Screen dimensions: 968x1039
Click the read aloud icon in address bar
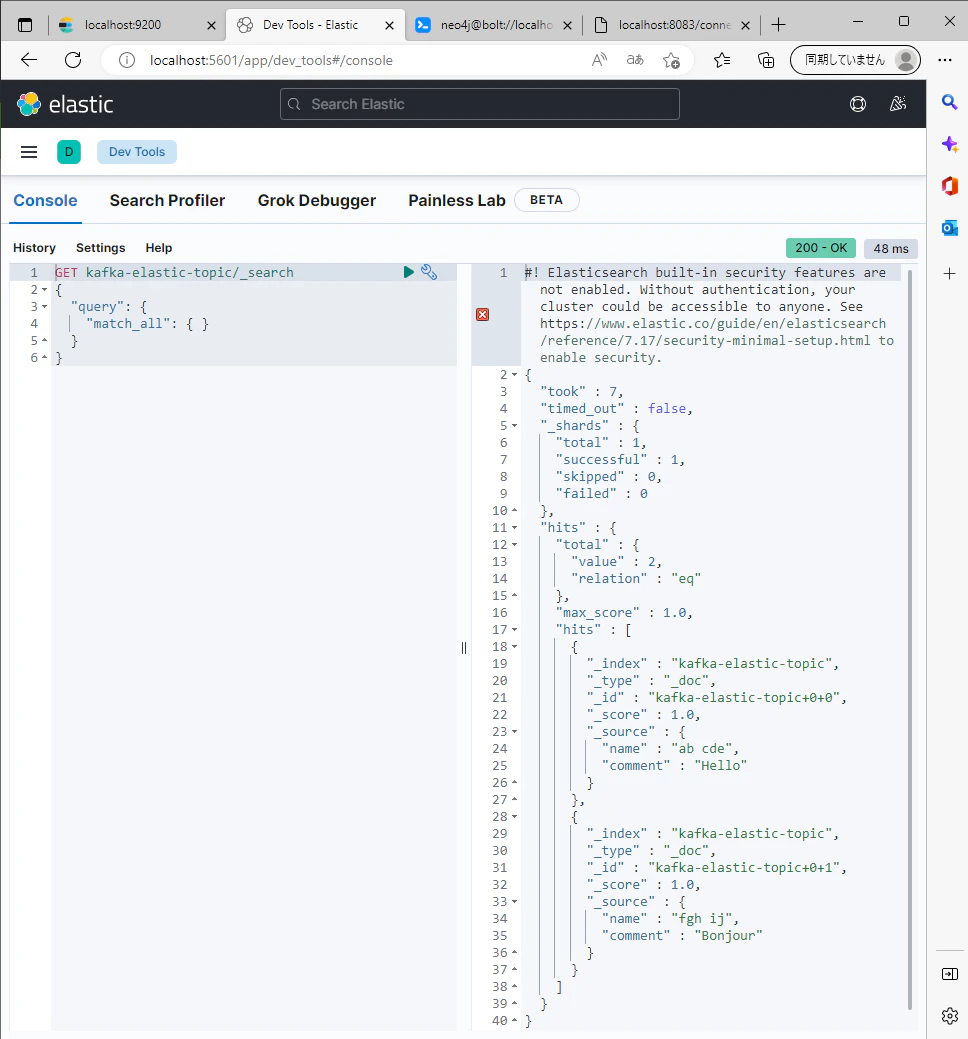(599, 60)
